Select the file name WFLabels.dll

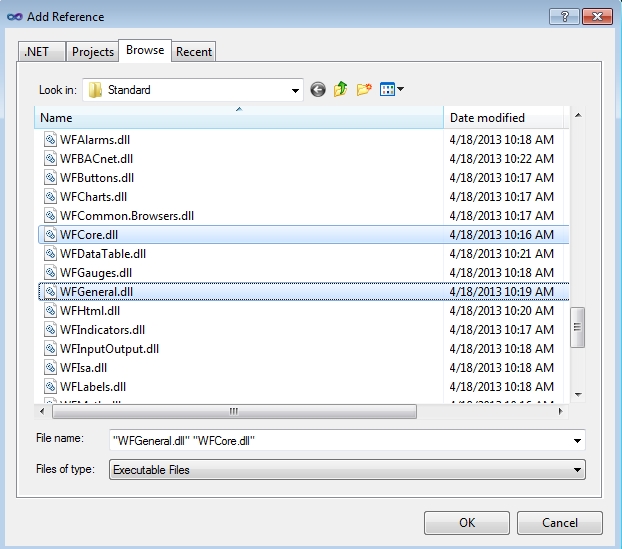tap(93, 387)
